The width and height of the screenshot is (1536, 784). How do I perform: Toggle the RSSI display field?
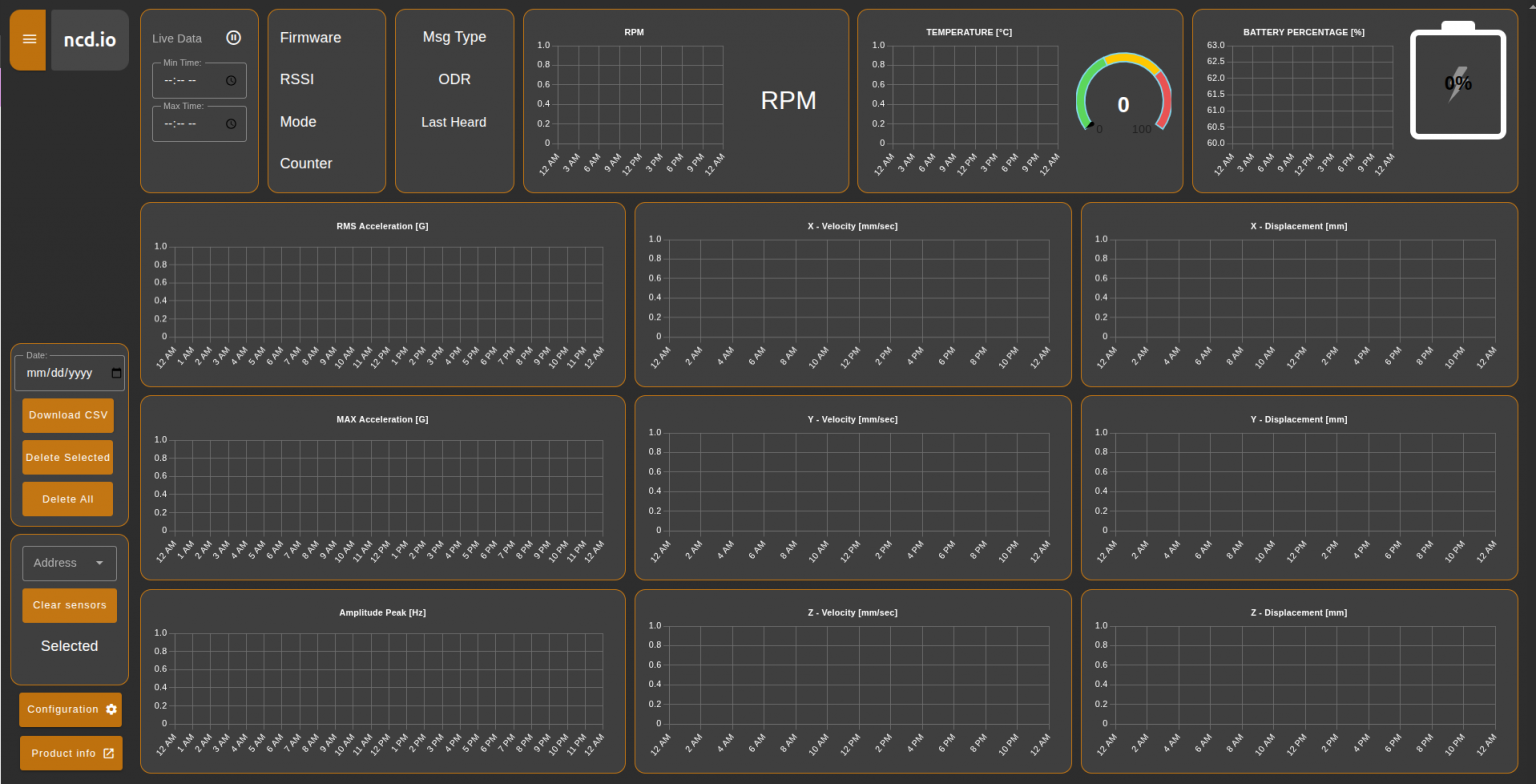click(x=298, y=79)
